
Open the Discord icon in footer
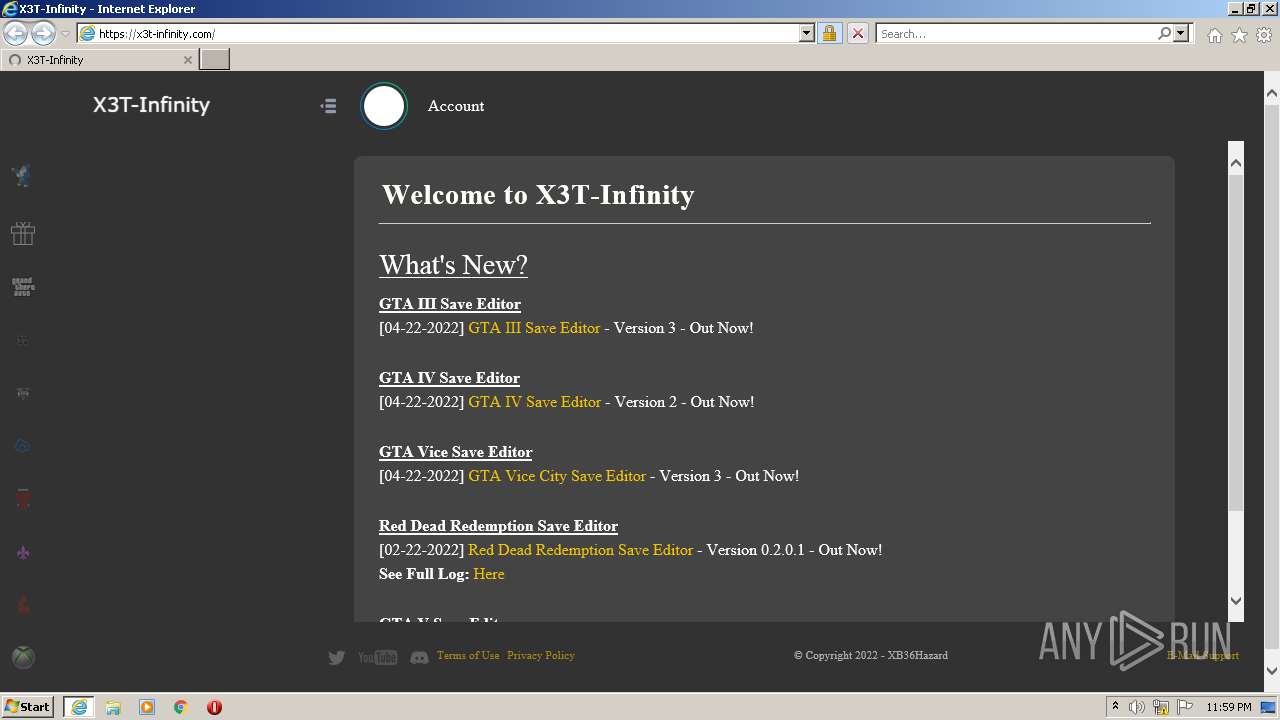[420, 657]
